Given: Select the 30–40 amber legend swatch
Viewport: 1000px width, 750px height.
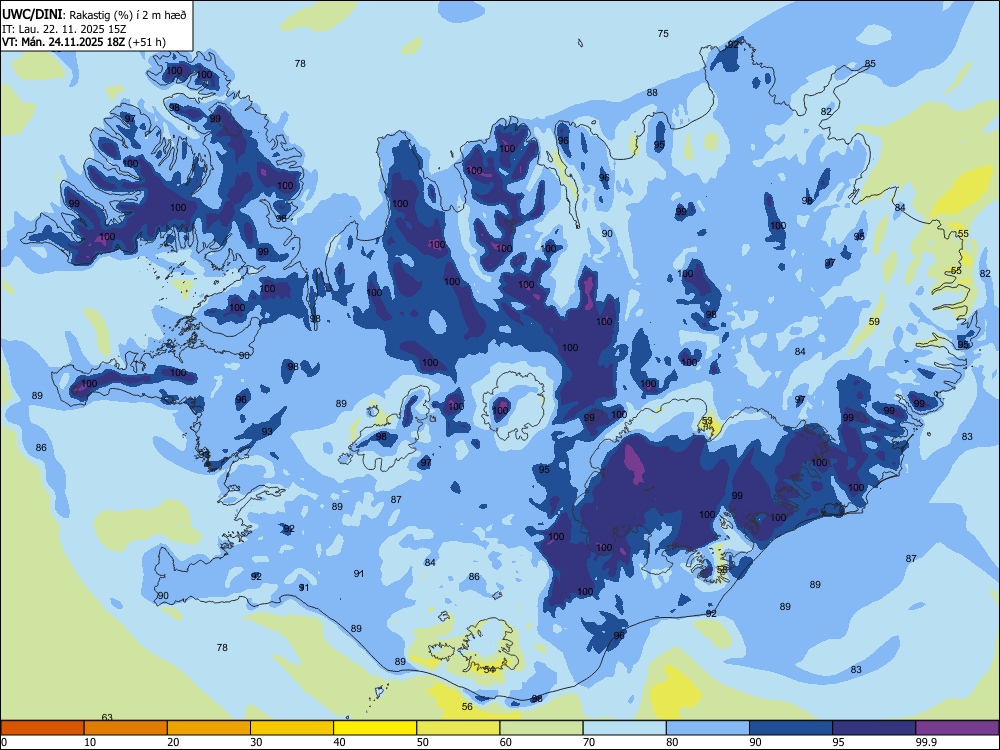Looking at the screenshot, I should pos(292,728).
